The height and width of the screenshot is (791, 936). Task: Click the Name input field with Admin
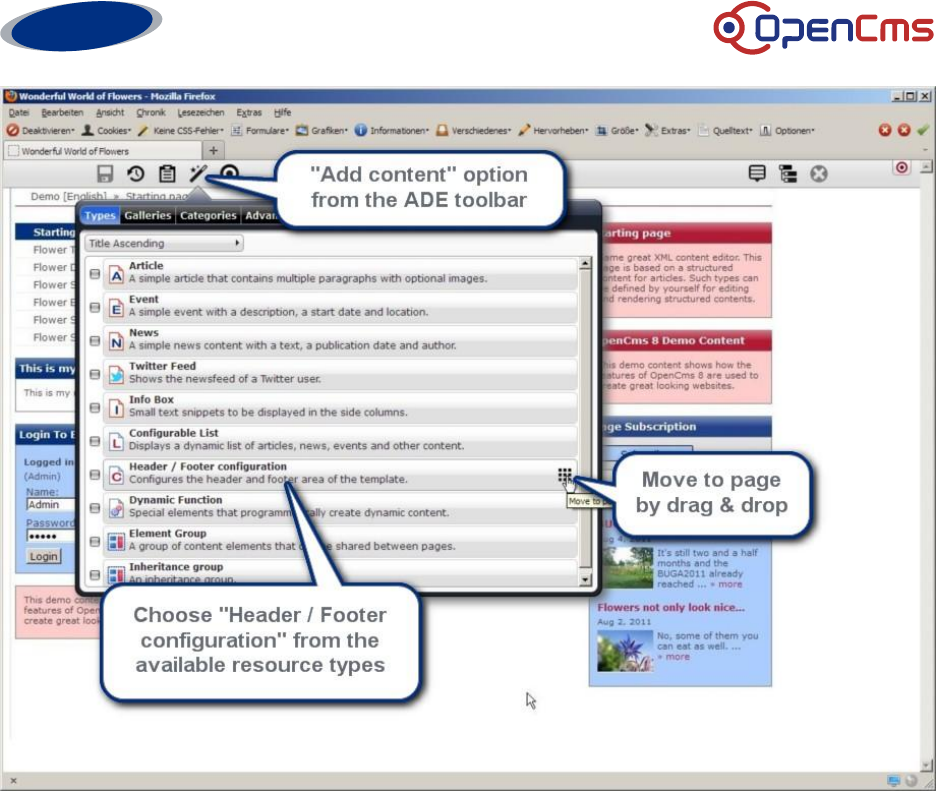coord(51,504)
